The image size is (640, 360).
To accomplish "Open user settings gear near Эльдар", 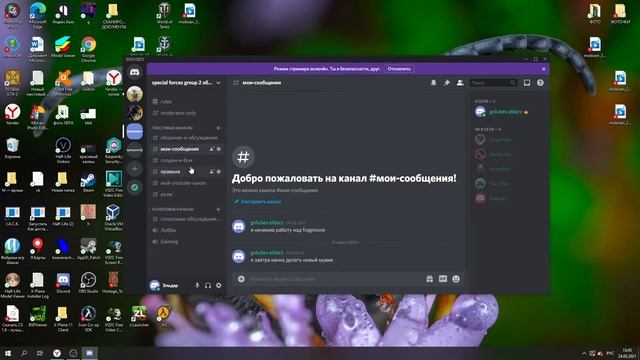I will [x=219, y=285].
